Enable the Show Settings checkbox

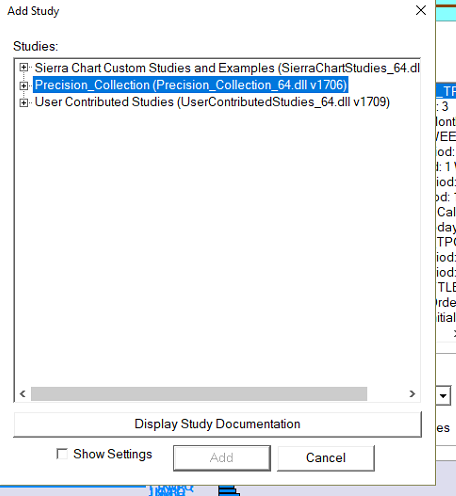pos(62,454)
